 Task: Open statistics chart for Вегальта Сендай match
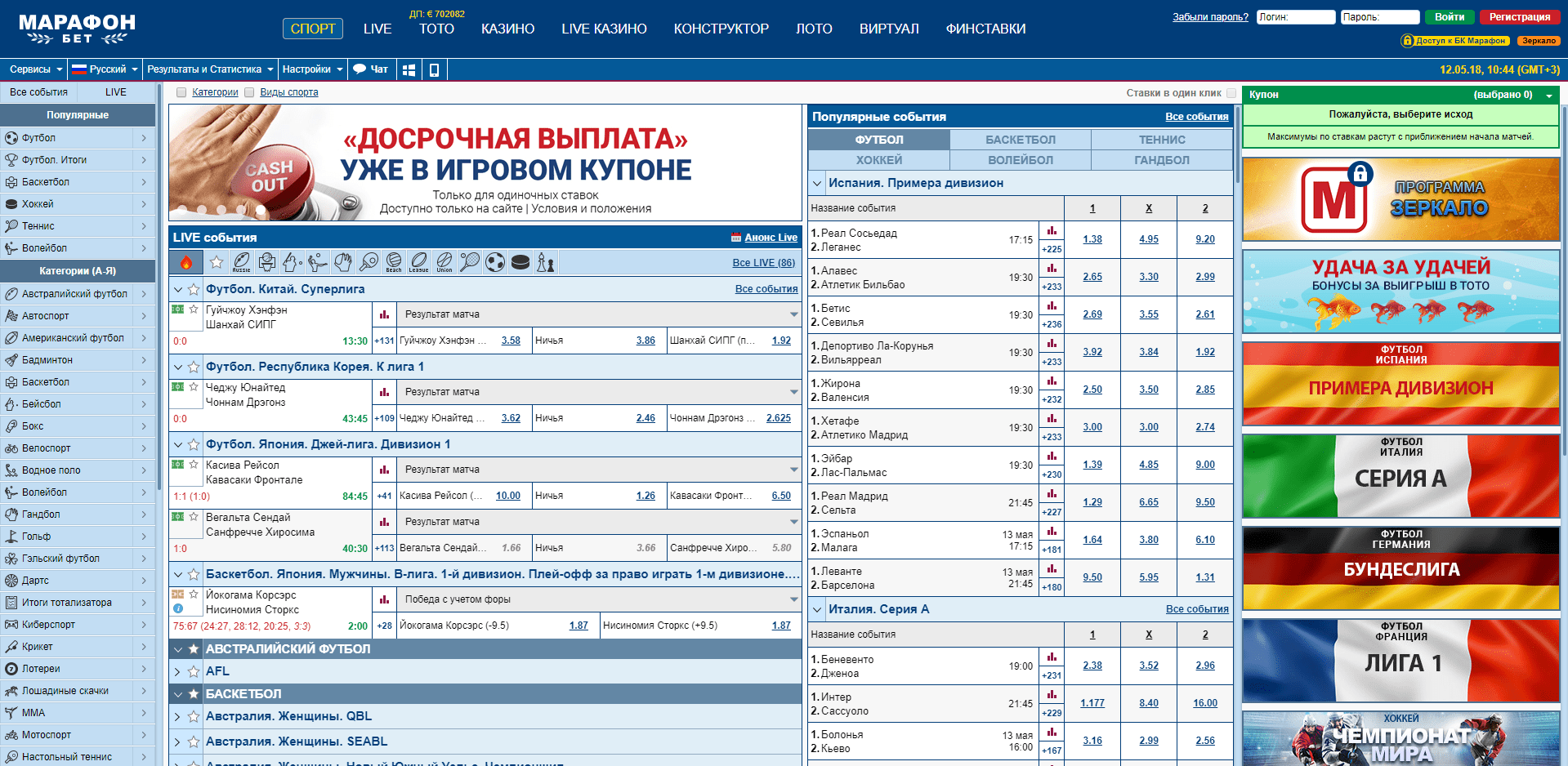pyautogui.click(x=384, y=522)
